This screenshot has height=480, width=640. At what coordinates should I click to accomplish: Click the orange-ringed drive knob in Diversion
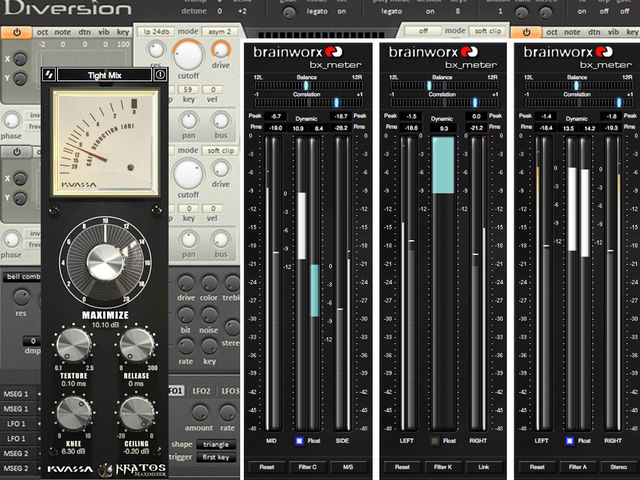[221, 50]
